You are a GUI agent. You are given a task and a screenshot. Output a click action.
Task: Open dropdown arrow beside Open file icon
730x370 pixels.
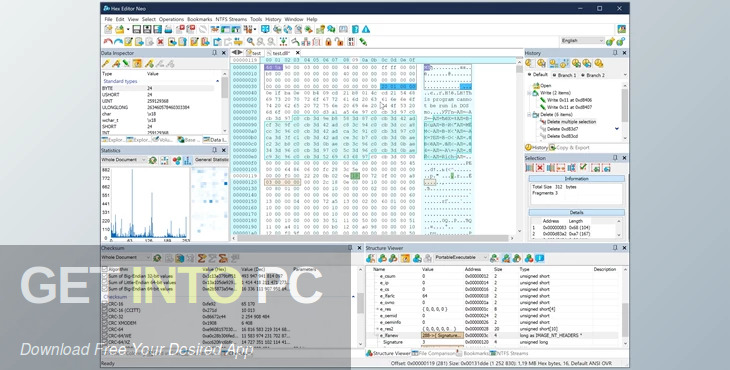(x=128, y=30)
